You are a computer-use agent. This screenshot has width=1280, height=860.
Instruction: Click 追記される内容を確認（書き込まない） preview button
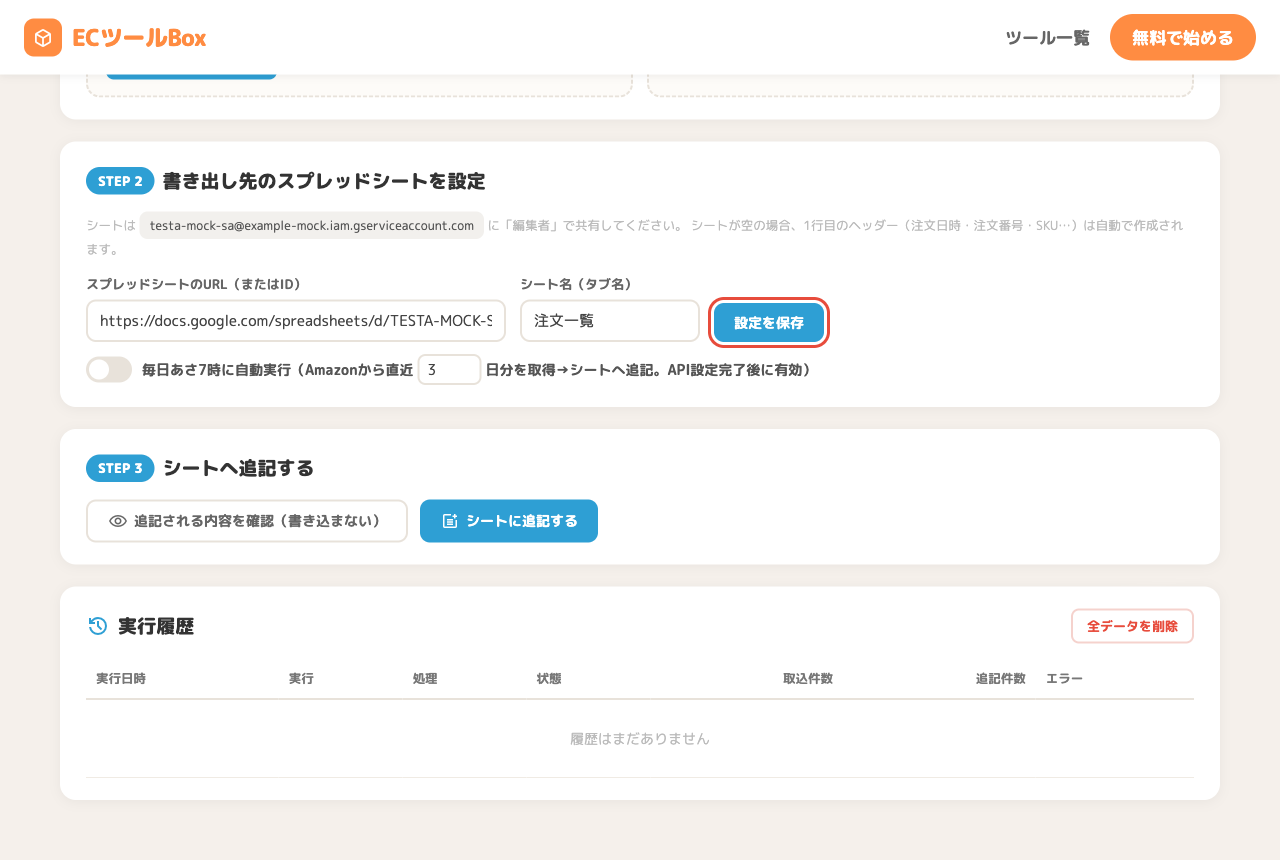click(247, 521)
